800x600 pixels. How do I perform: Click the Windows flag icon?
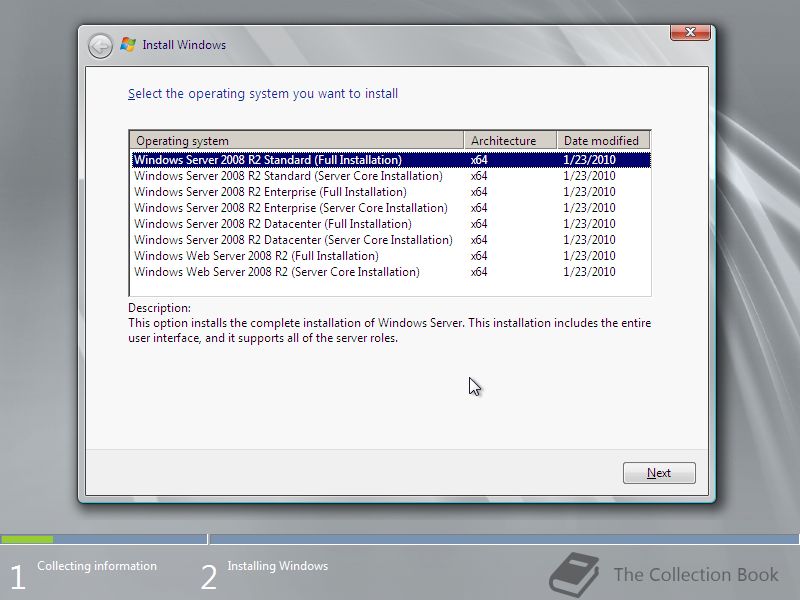[128, 45]
